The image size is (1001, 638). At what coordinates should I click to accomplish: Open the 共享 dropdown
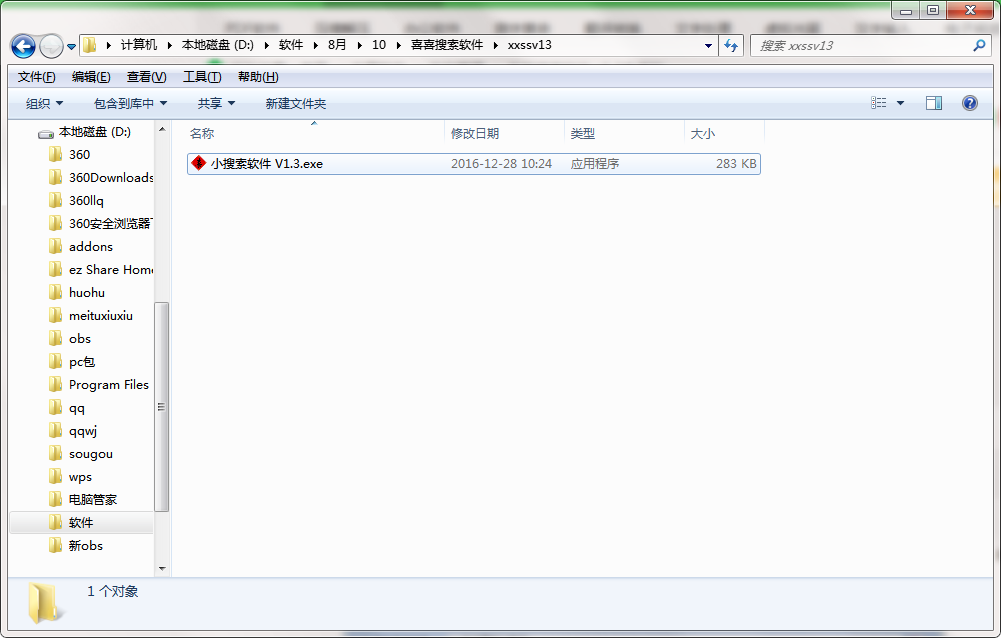[216, 103]
